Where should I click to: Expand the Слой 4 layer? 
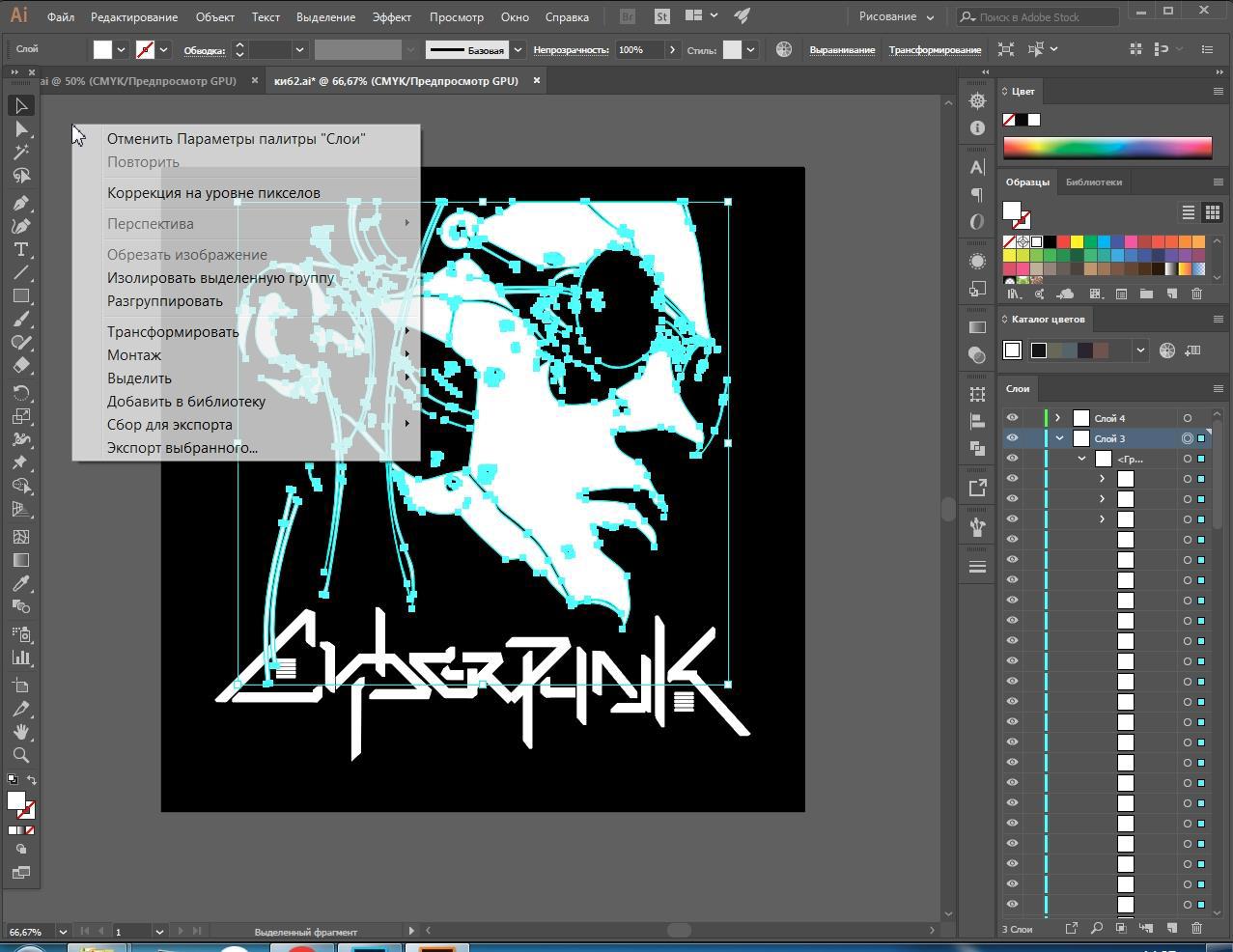(x=1058, y=418)
